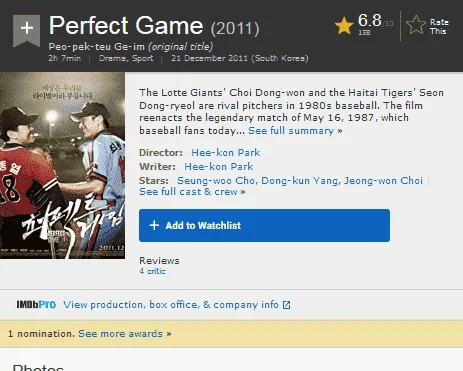This screenshot has height=371, width=463.
Task: Open the 21 December 2011 release date link
Action: click(240, 58)
